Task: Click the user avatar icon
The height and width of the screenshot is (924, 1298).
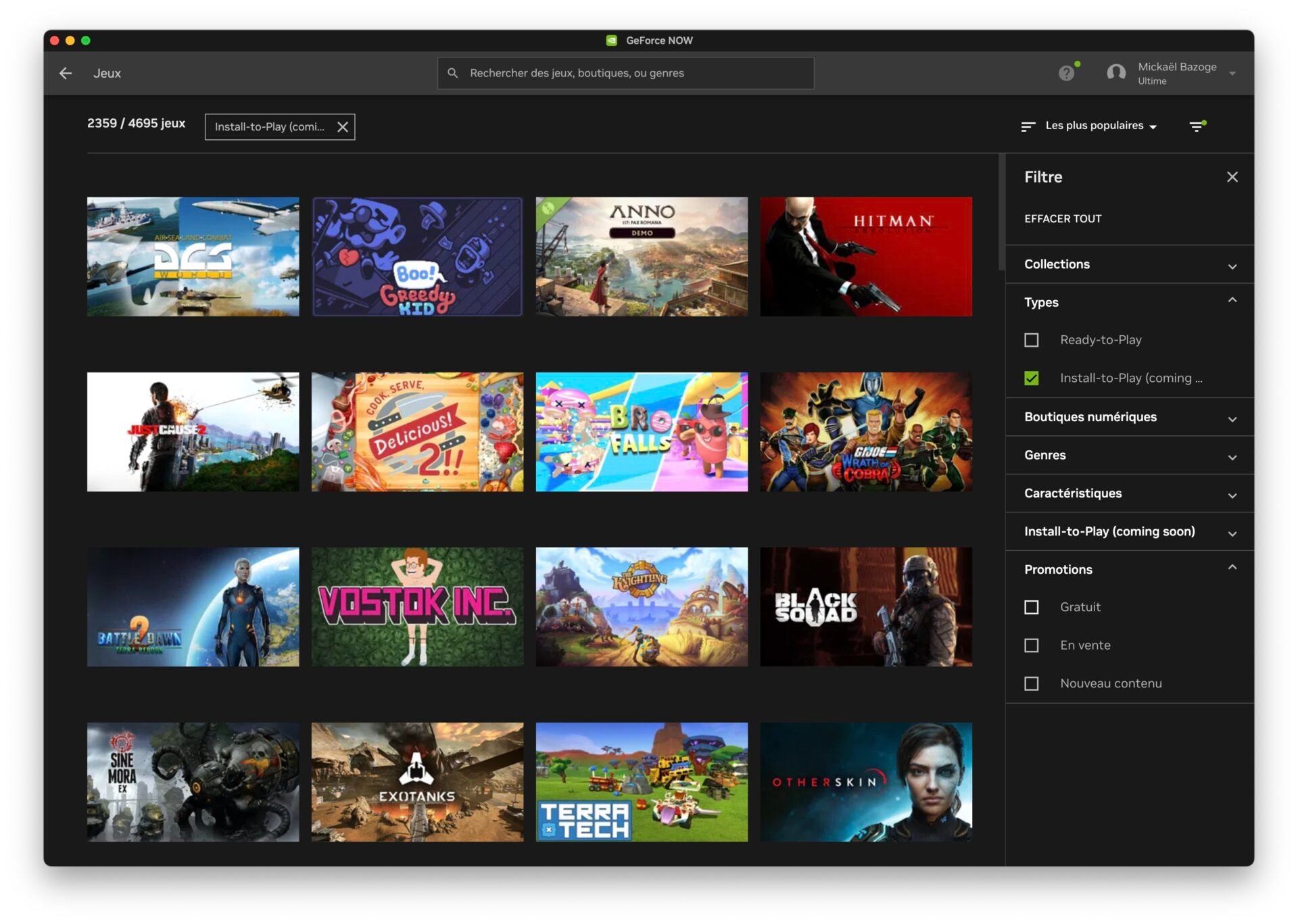Action: point(1116,73)
